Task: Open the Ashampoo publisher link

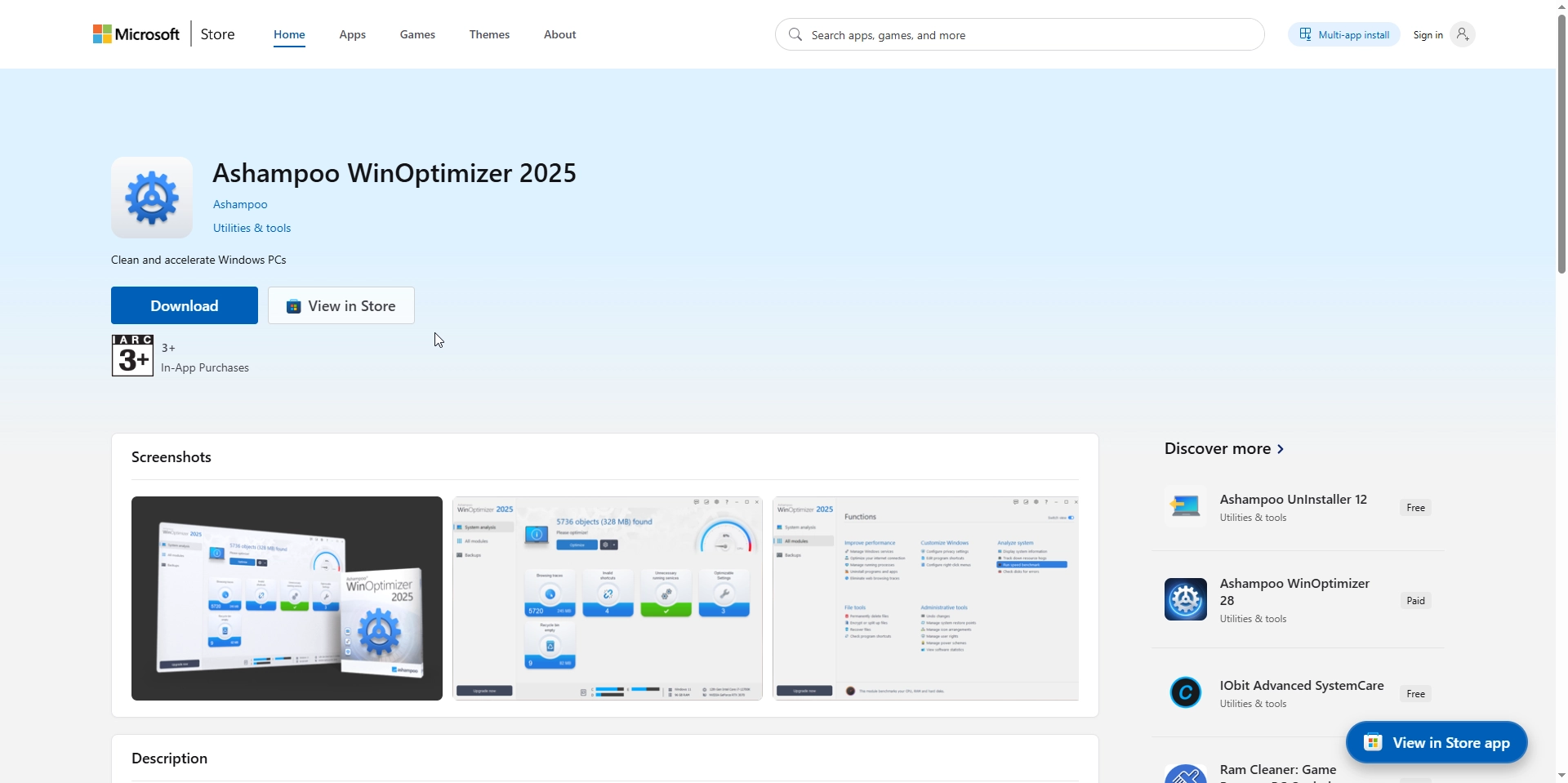Action: pyautogui.click(x=240, y=204)
